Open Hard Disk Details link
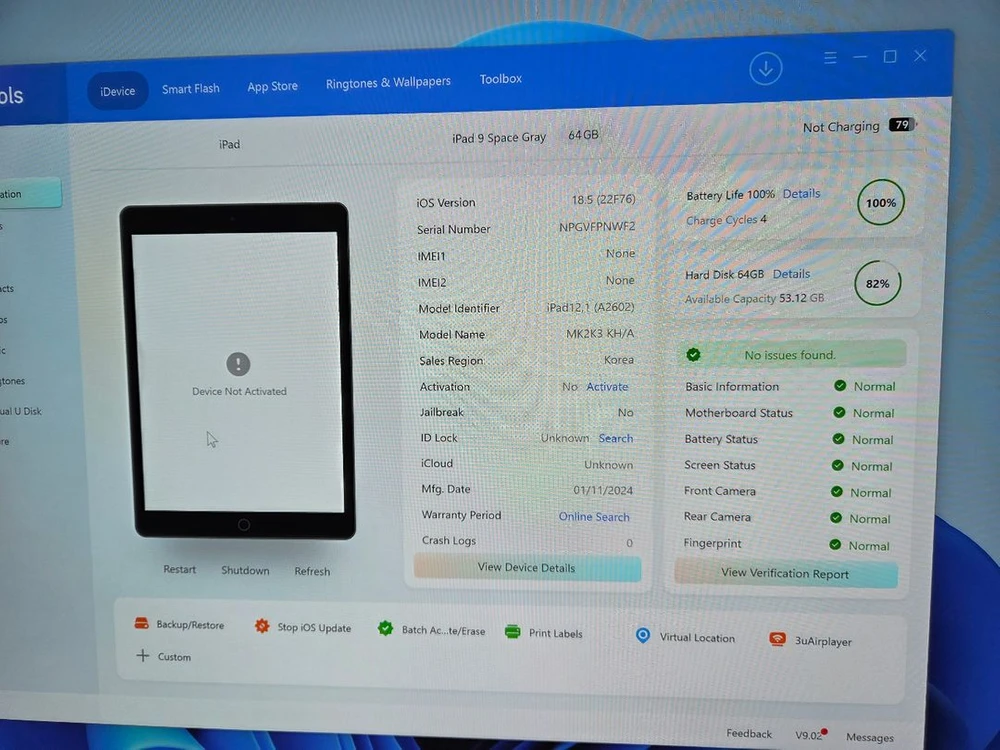The image size is (1000, 750). [x=791, y=274]
